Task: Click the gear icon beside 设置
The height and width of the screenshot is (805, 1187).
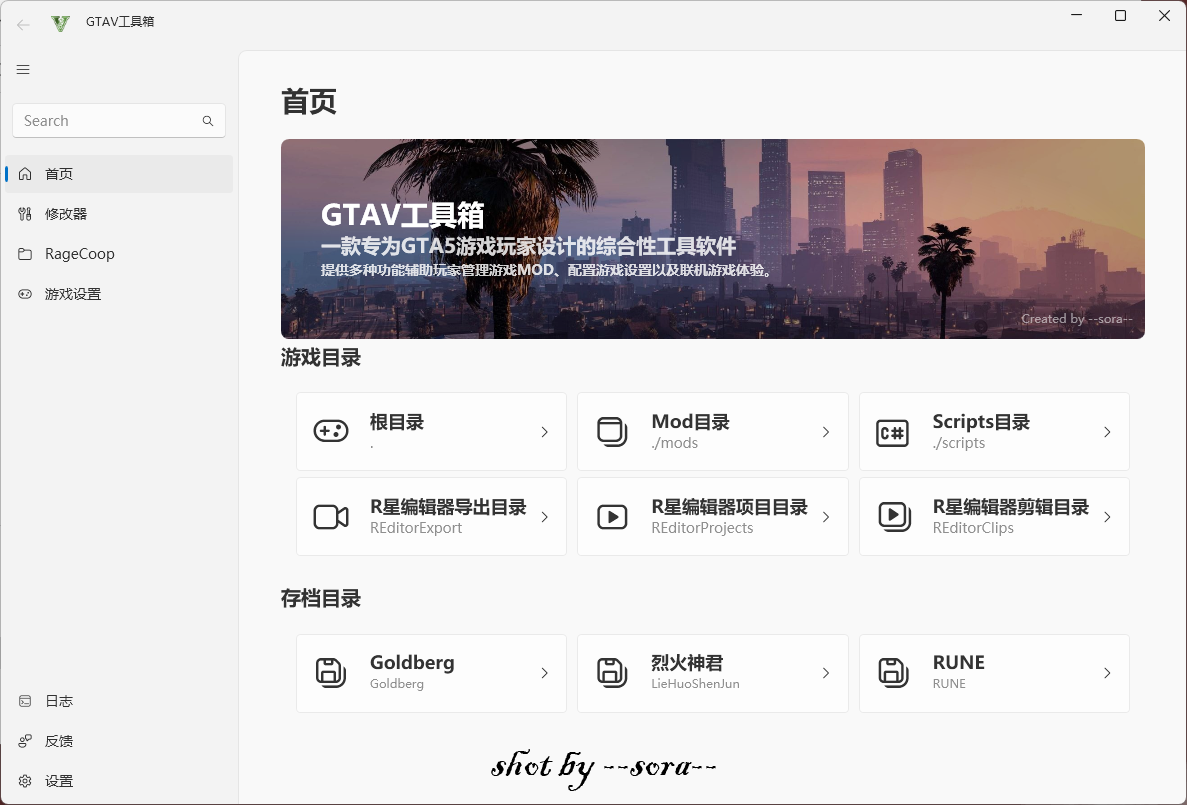Action: pyautogui.click(x=25, y=781)
